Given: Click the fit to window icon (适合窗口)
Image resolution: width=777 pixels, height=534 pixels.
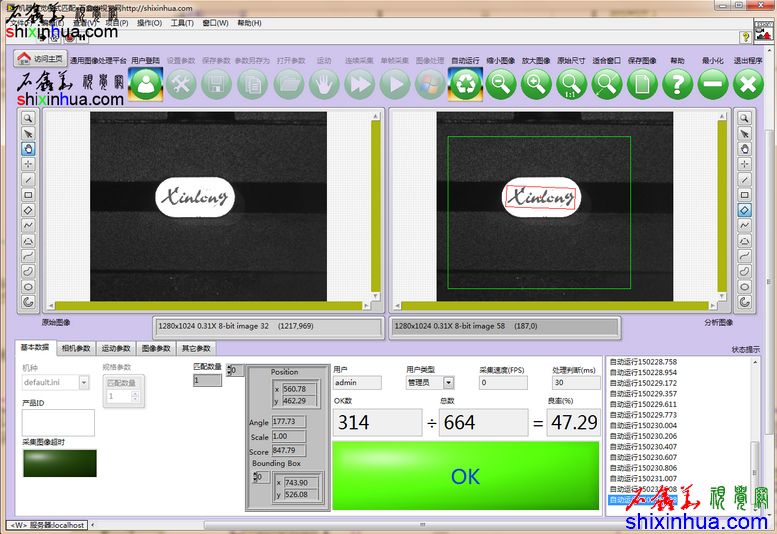Looking at the screenshot, I should tap(607, 84).
